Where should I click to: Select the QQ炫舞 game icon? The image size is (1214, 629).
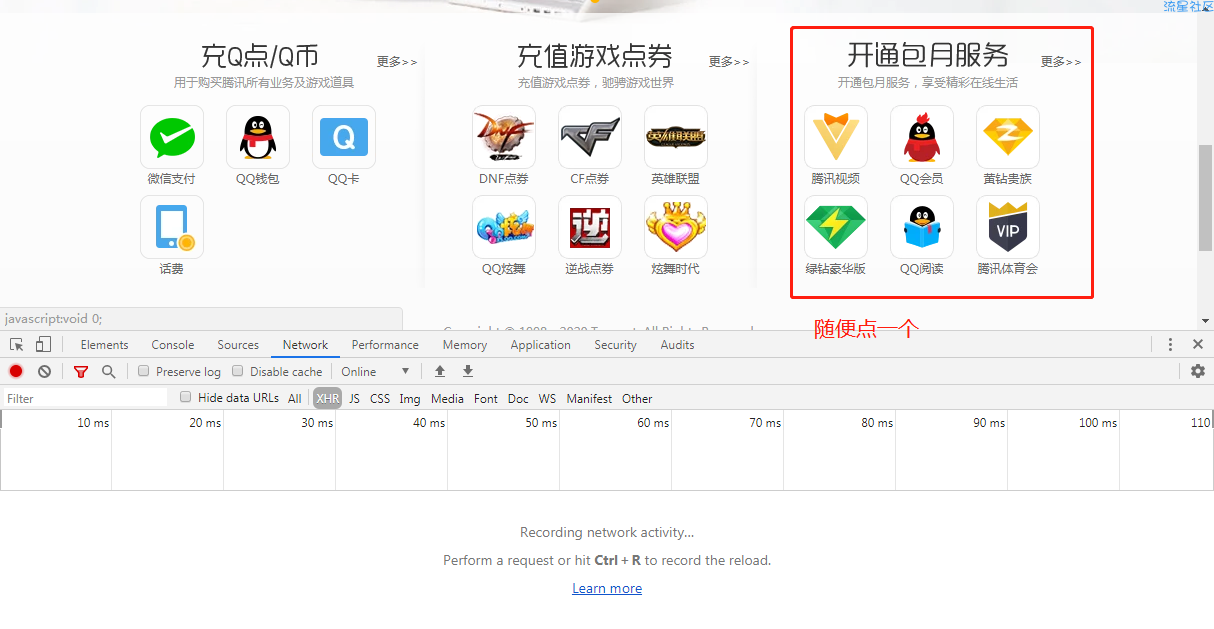503,227
